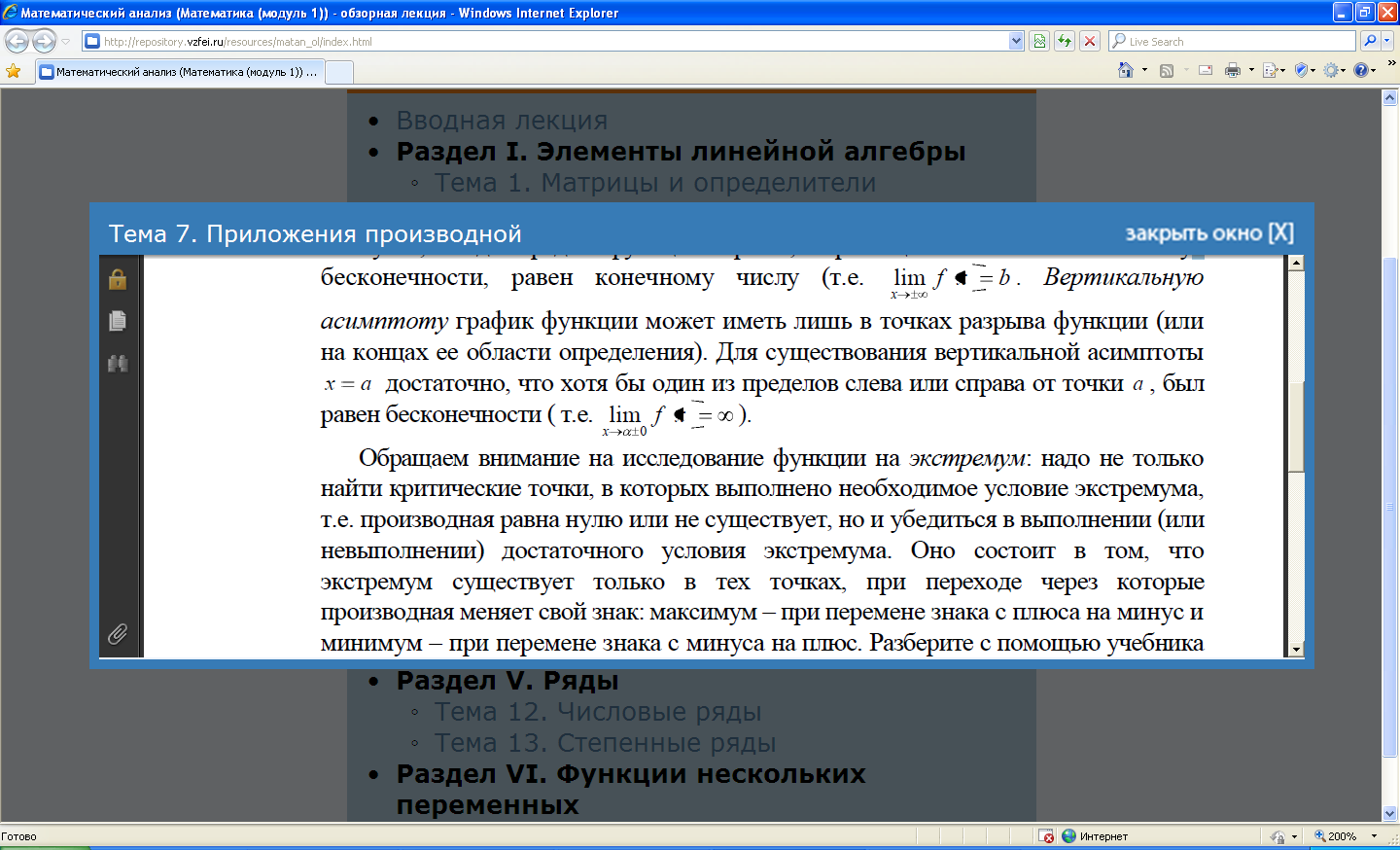
Task: Open the search provider dropdown arrow
Action: pyautogui.click(x=1387, y=42)
